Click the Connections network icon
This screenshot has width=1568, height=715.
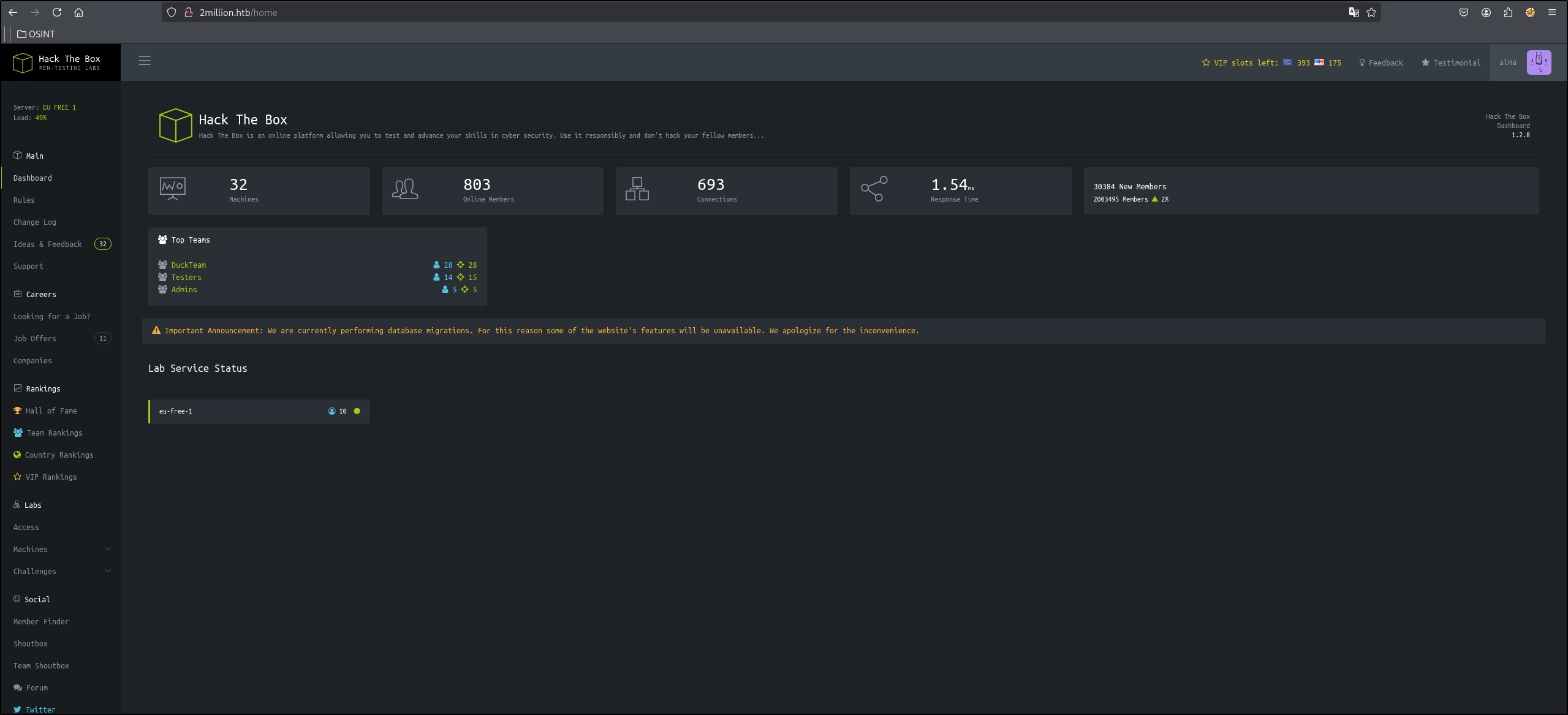tap(637, 189)
